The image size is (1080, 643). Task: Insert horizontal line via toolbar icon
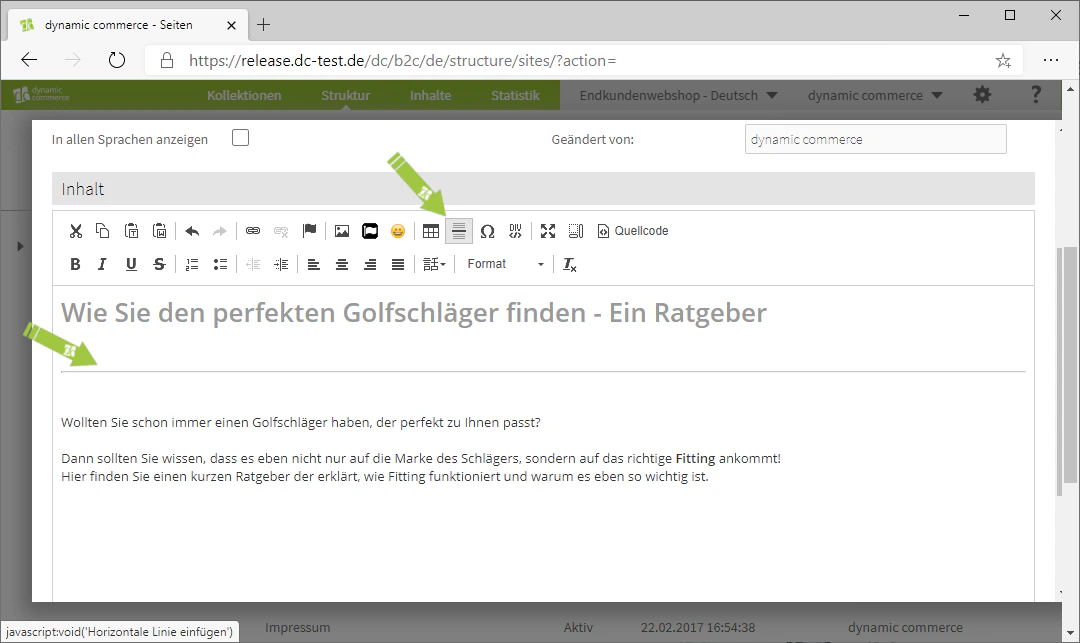click(459, 231)
